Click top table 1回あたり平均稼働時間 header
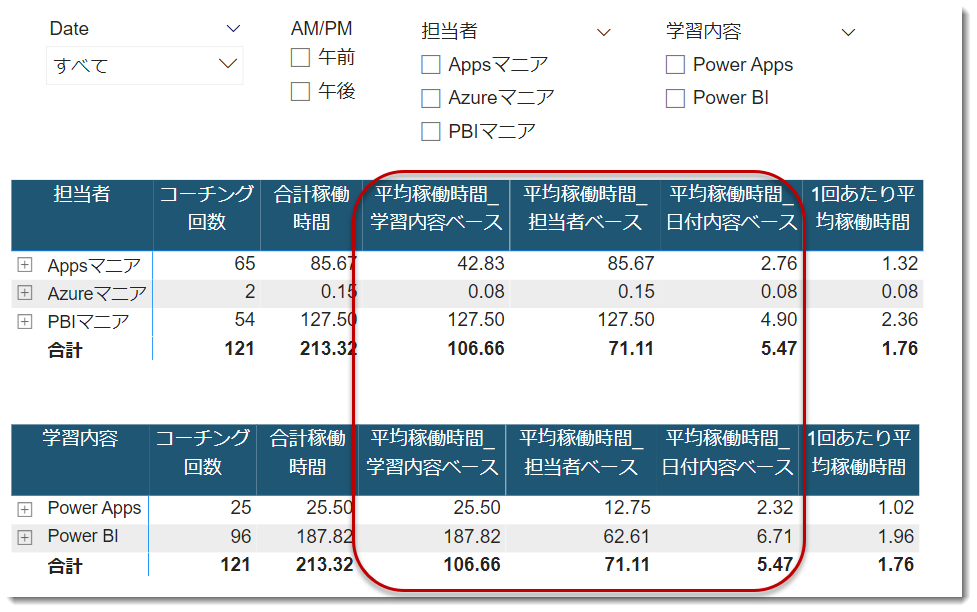Screen dimensions: 977x612 [x=863, y=216]
